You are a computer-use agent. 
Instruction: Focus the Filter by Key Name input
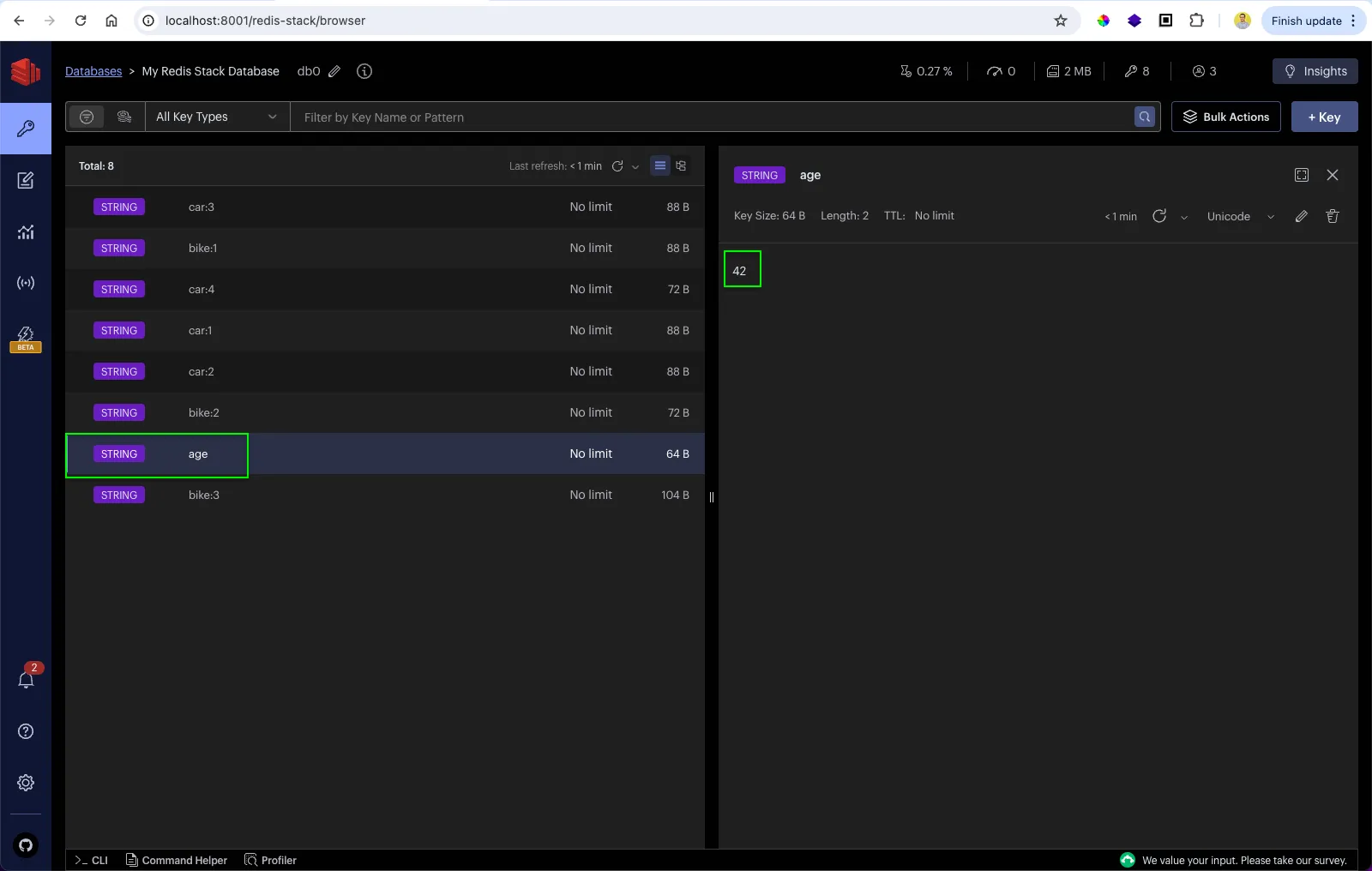(712, 117)
